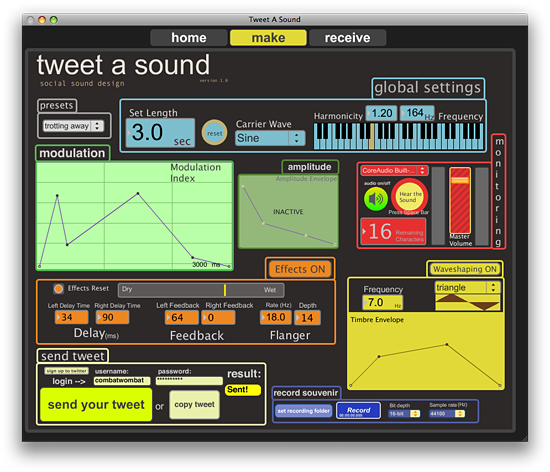
Task: Go to the receive tab
Action: (348, 38)
